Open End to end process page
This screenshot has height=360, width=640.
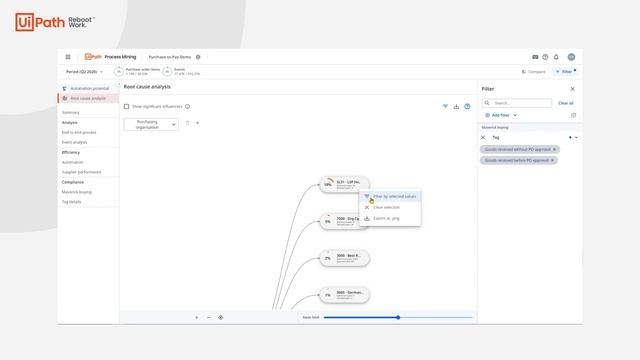tap(79, 132)
